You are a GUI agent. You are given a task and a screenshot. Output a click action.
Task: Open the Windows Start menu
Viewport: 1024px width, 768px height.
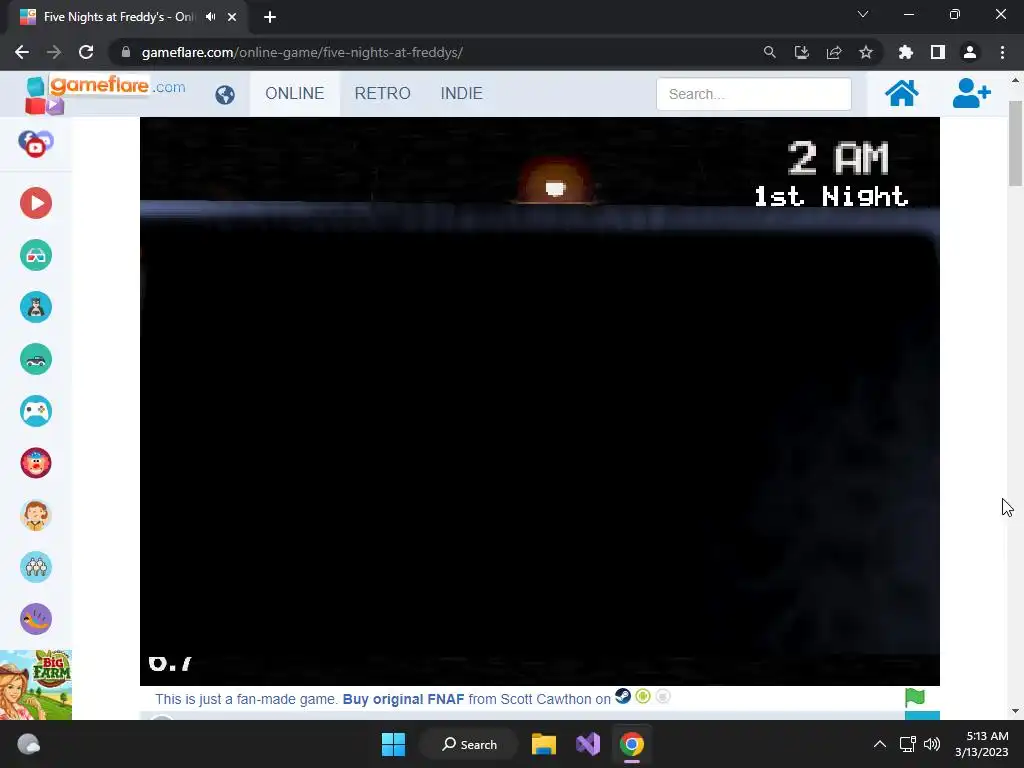click(393, 744)
